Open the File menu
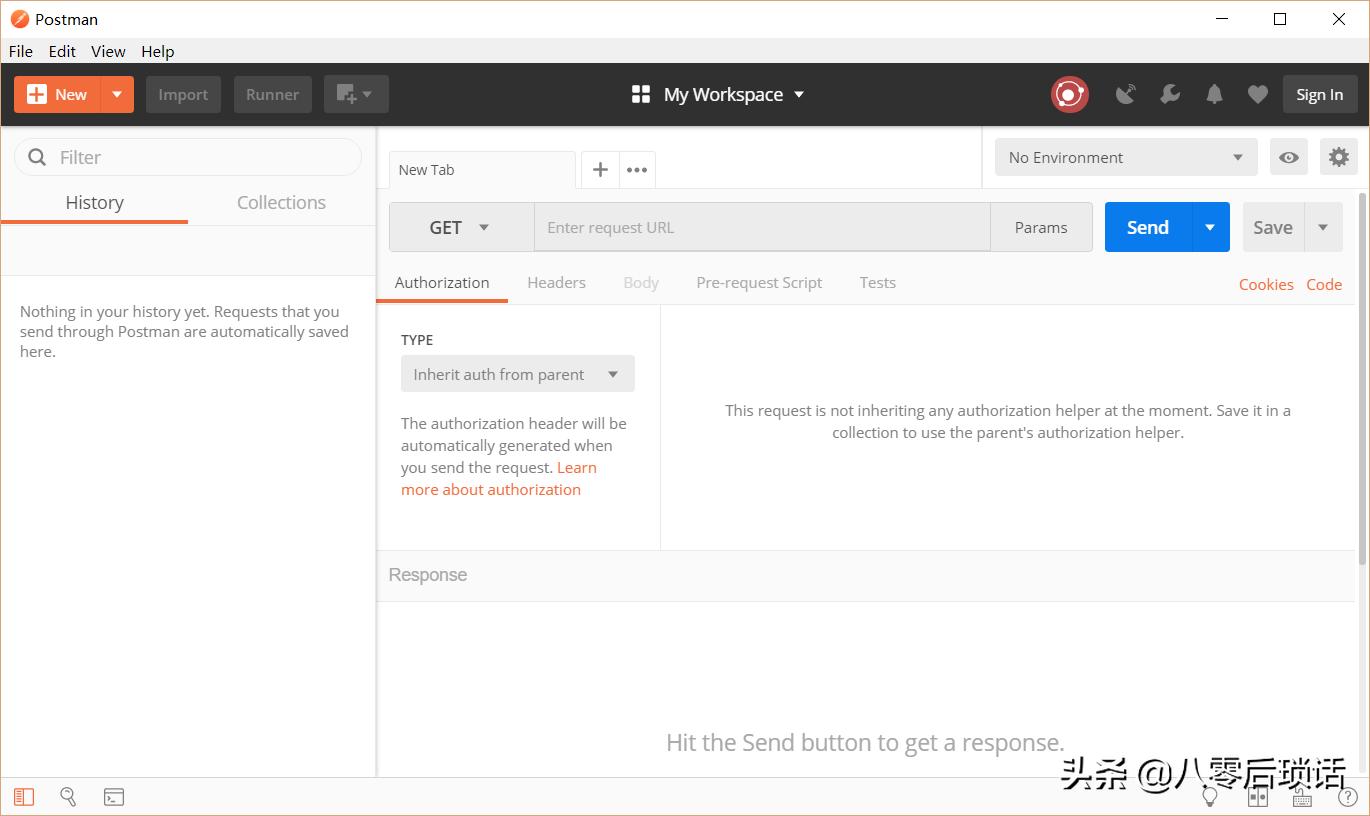The height and width of the screenshot is (816, 1370). (x=20, y=51)
